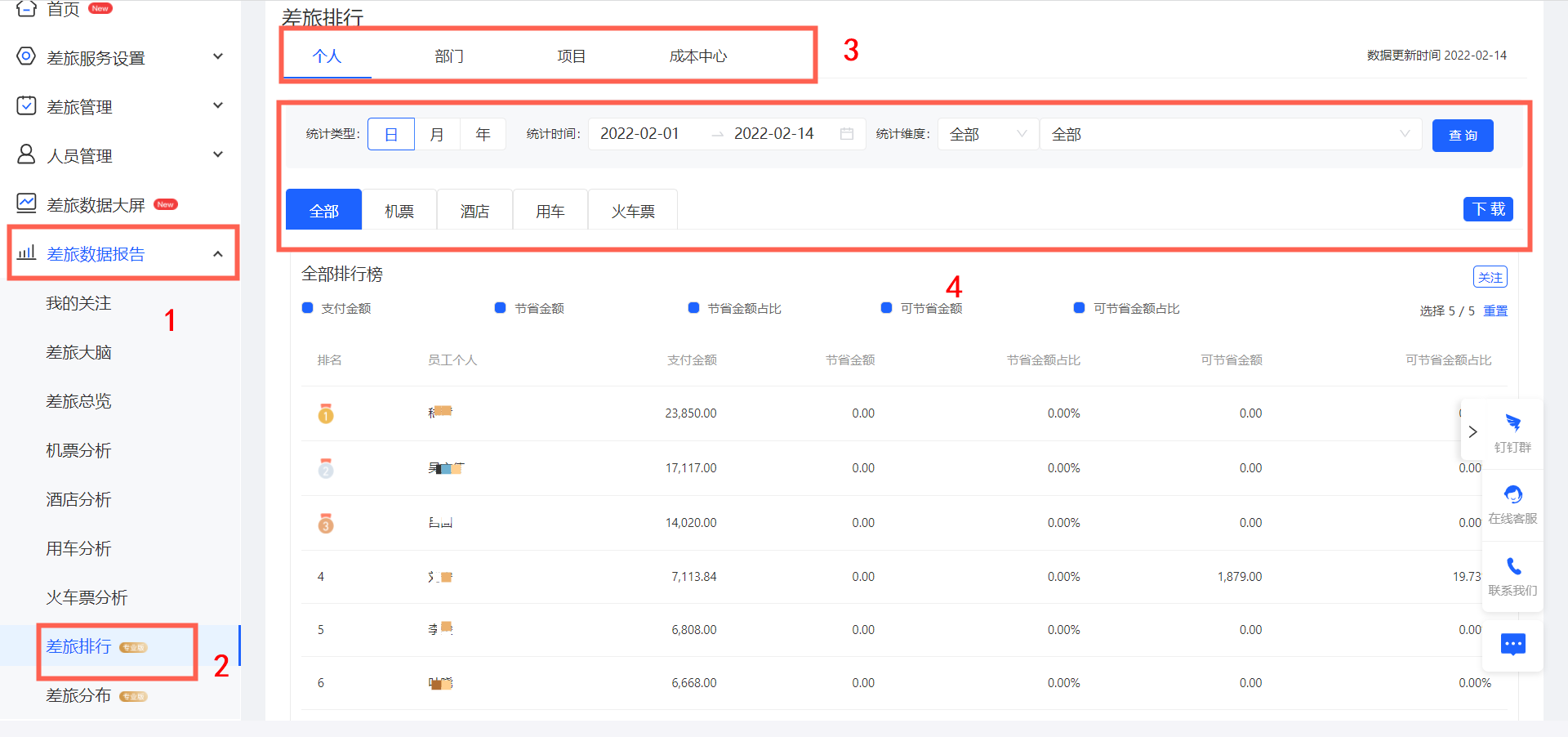
Task: Click 23,850.00 payment amount cell
Action: tap(691, 413)
